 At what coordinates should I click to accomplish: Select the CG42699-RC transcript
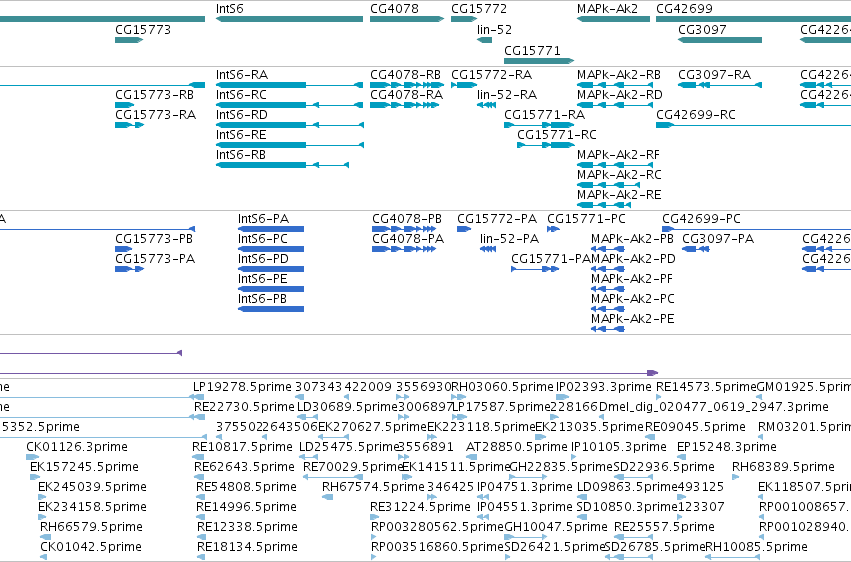[x=696, y=115]
